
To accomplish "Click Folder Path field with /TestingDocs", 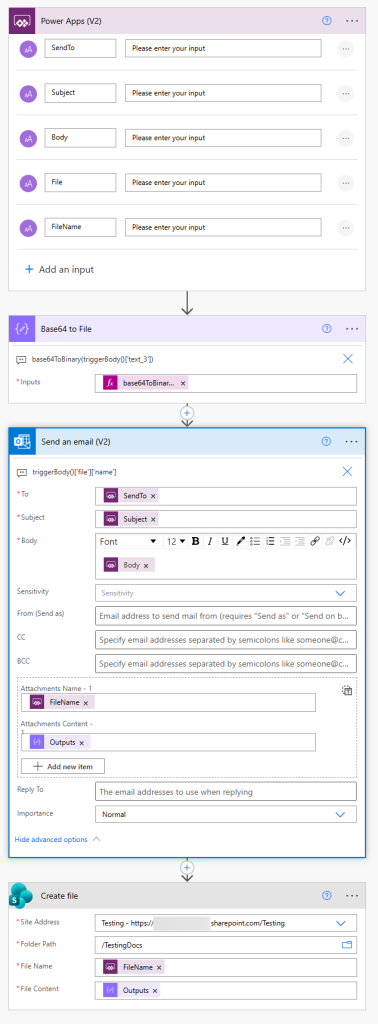I will point(226,944).
